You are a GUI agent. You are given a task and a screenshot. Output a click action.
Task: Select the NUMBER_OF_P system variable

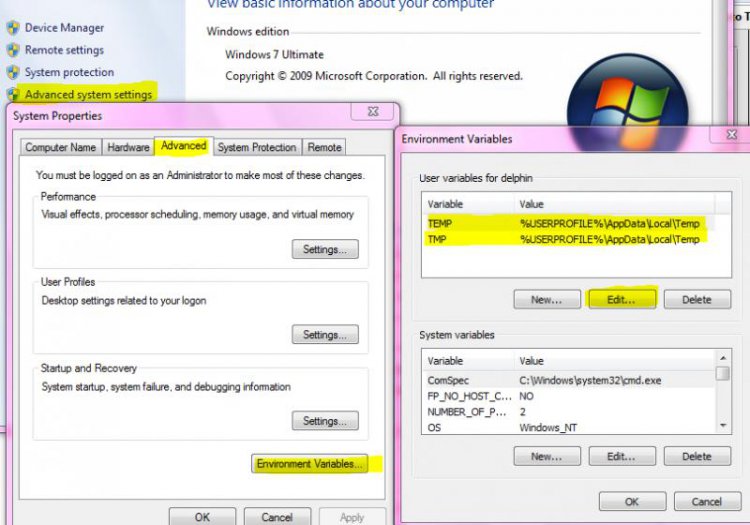click(x=569, y=412)
